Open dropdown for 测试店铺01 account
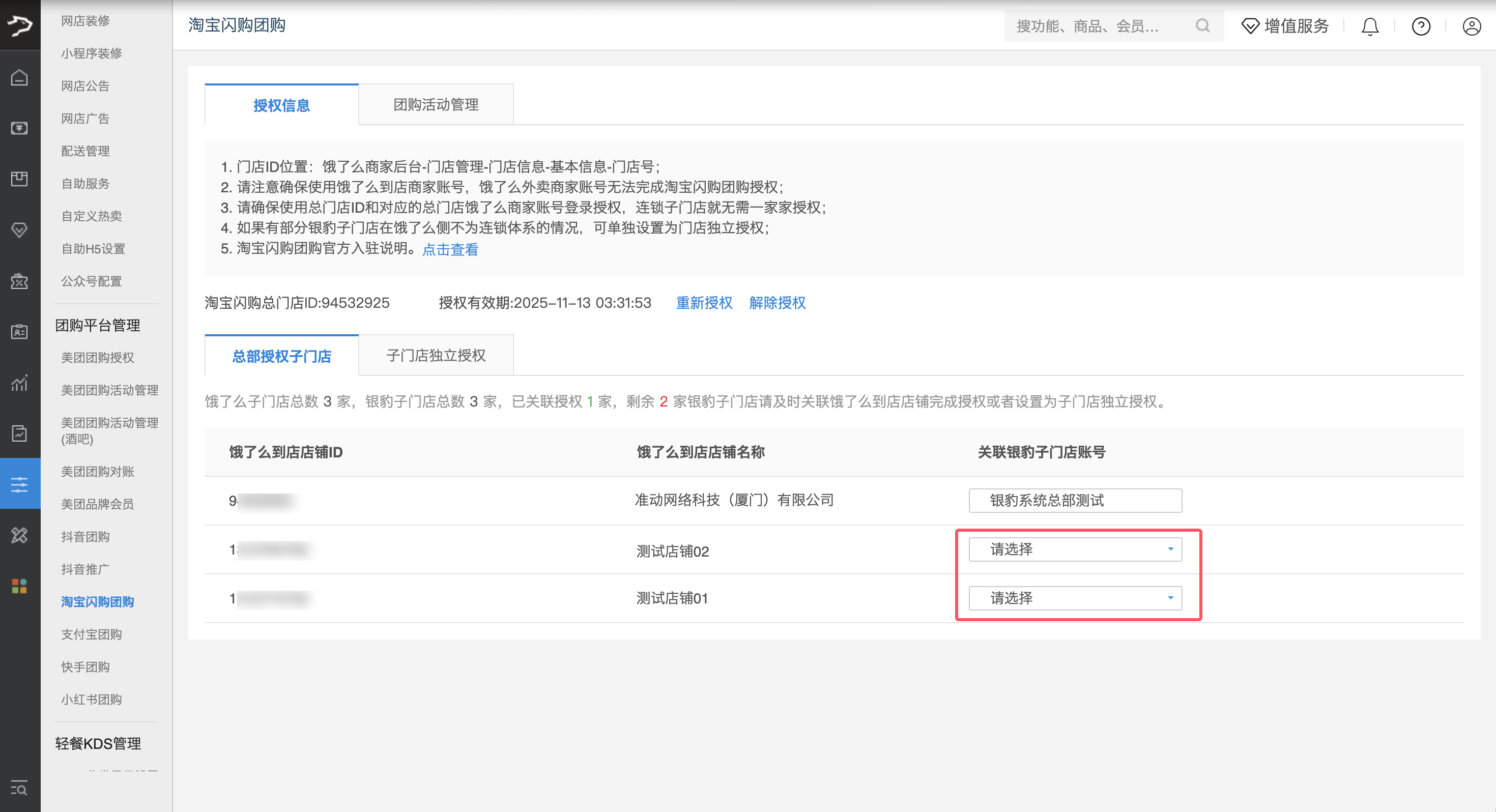1496x812 pixels. tap(1075, 598)
